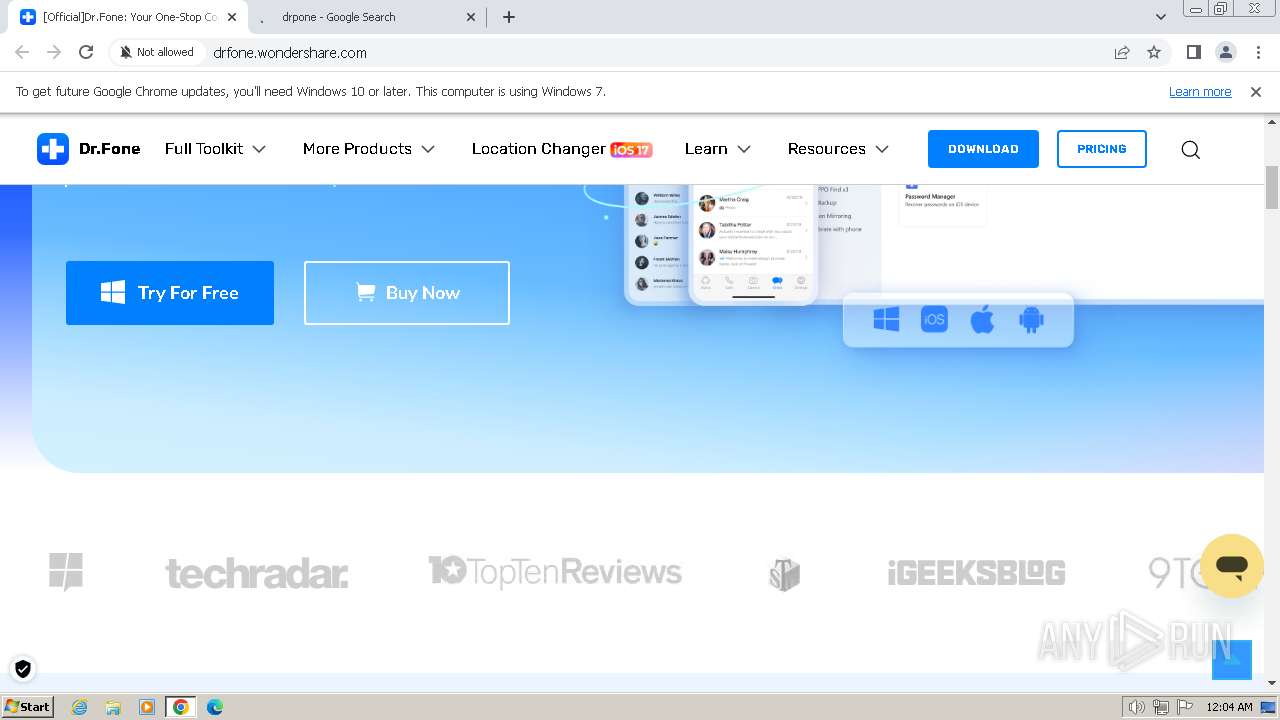
Task: Expand the More Products menu
Action: click(x=369, y=149)
